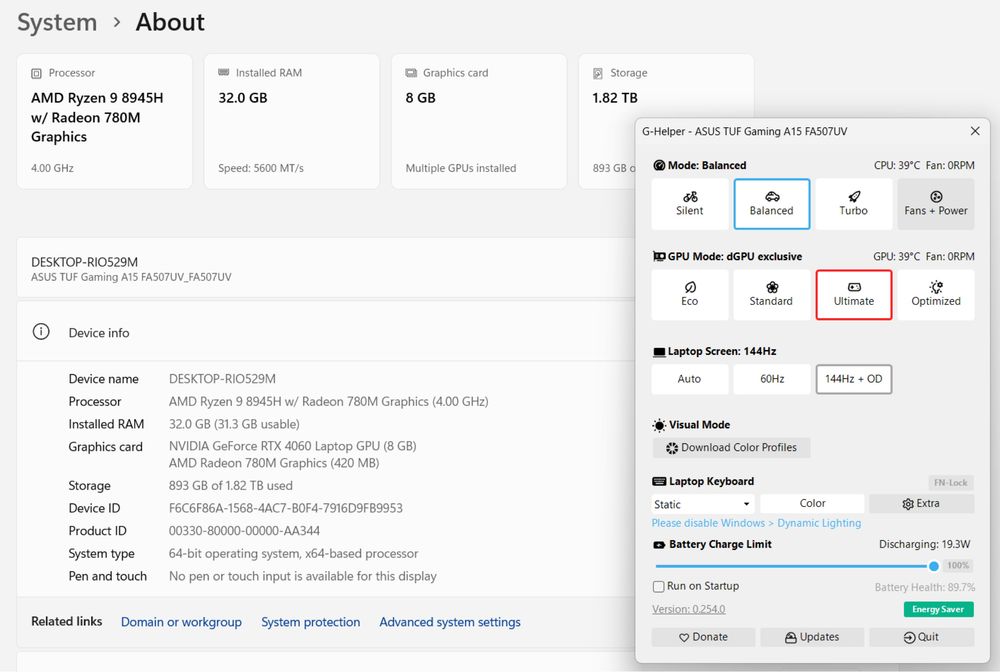Switch GPU mode to Optimized
The width and height of the screenshot is (1000, 672).
coord(936,295)
